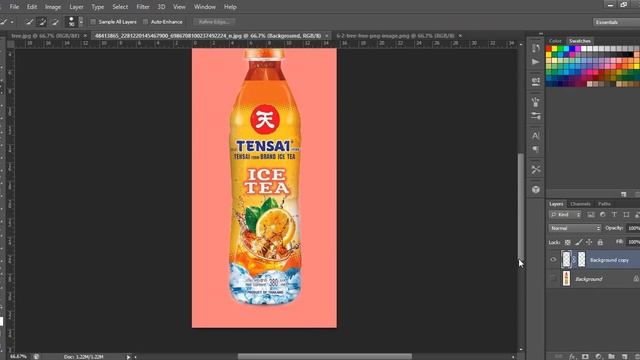Open the tool preset picker arrow
The width and height of the screenshot is (640, 360).
[x=12, y=22]
